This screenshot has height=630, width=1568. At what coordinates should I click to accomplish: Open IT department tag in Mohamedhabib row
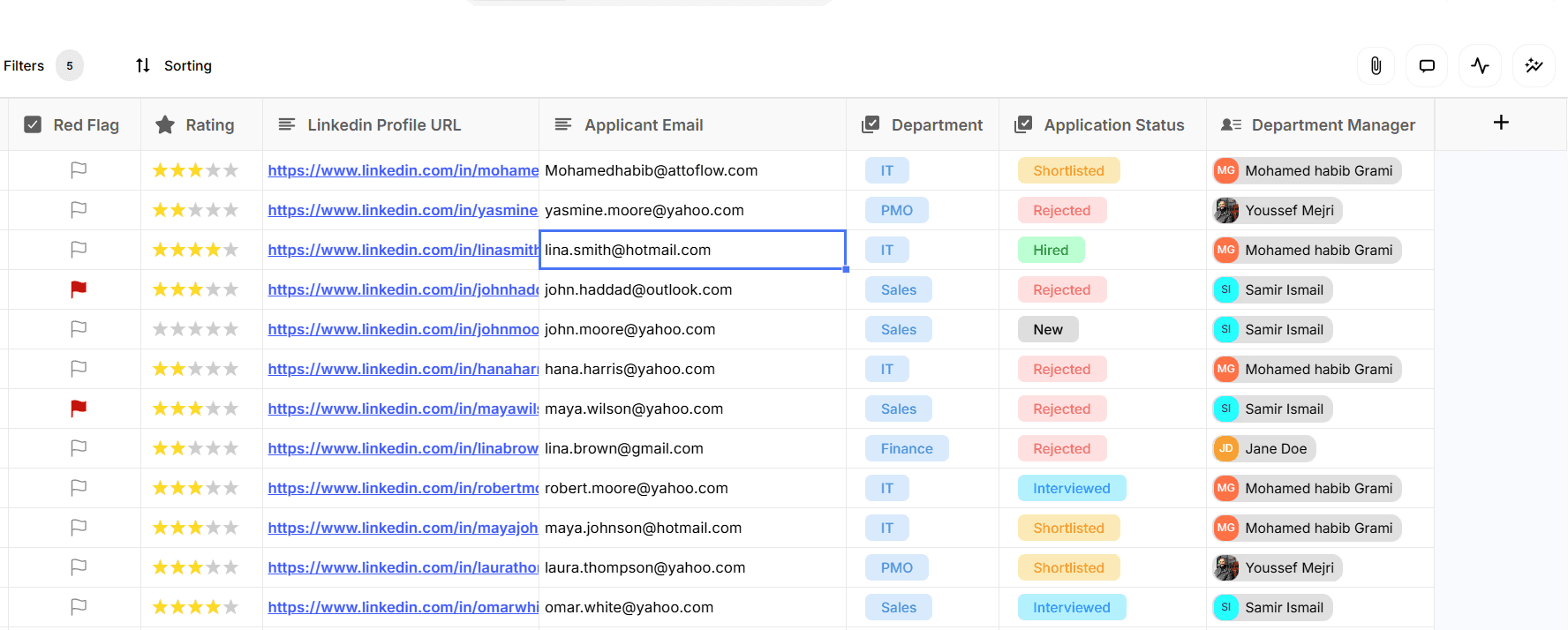(886, 170)
